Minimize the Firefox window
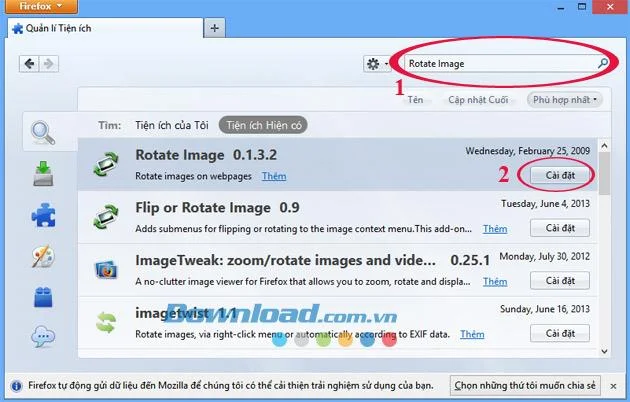Viewport: 630px width, 402px height. pyautogui.click(x=561, y=7)
